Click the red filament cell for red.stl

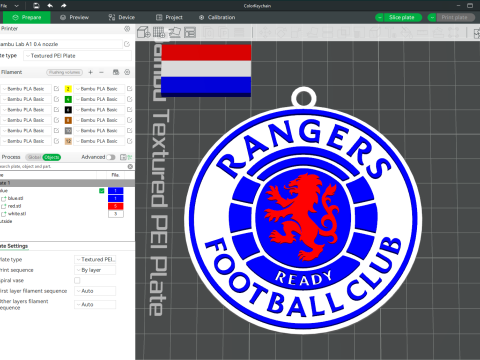pos(116,206)
